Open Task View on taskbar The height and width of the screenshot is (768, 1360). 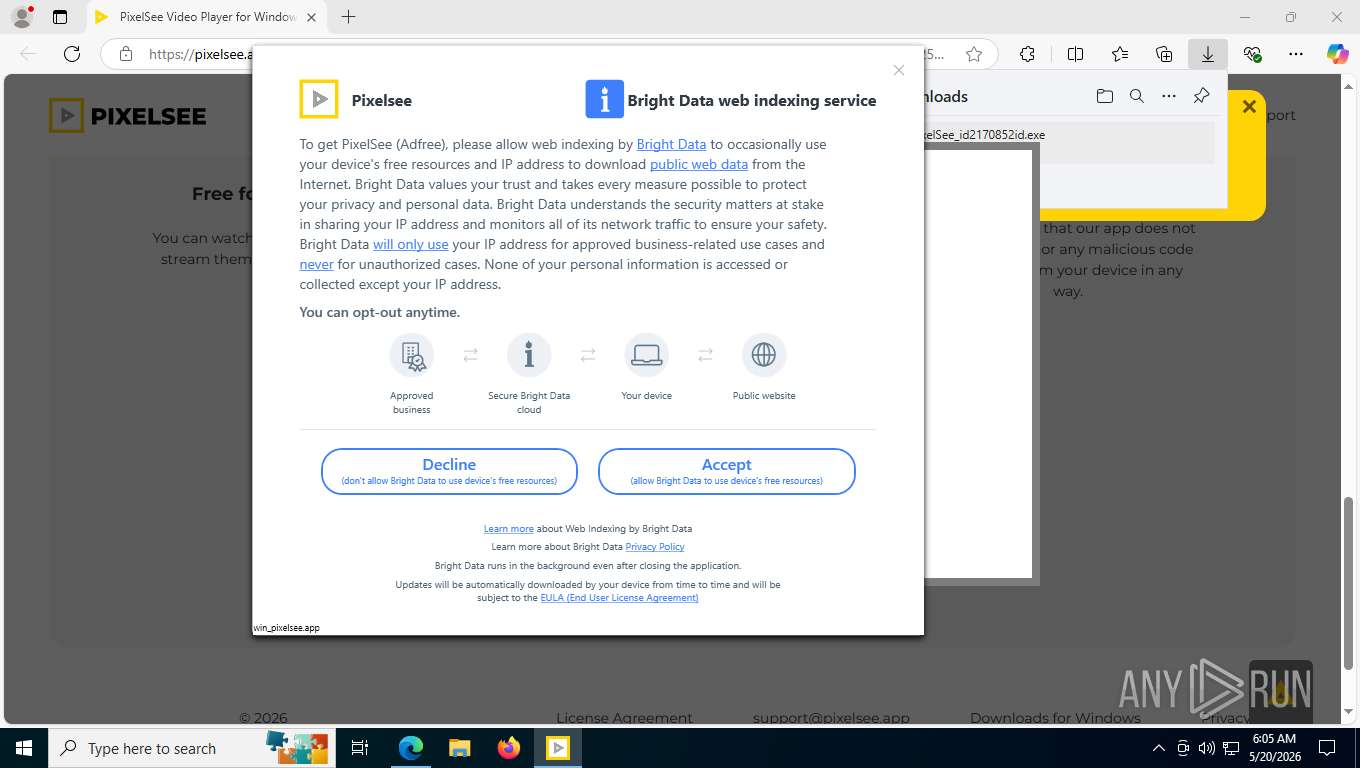pos(360,748)
